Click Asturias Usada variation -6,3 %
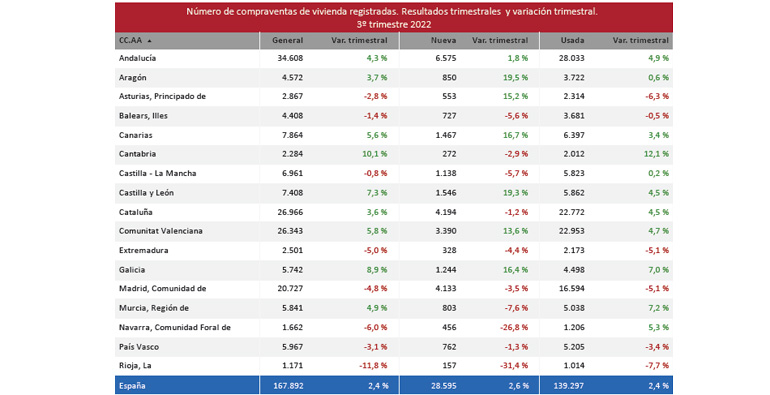Viewport: 770px width, 395px height. coord(657,96)
